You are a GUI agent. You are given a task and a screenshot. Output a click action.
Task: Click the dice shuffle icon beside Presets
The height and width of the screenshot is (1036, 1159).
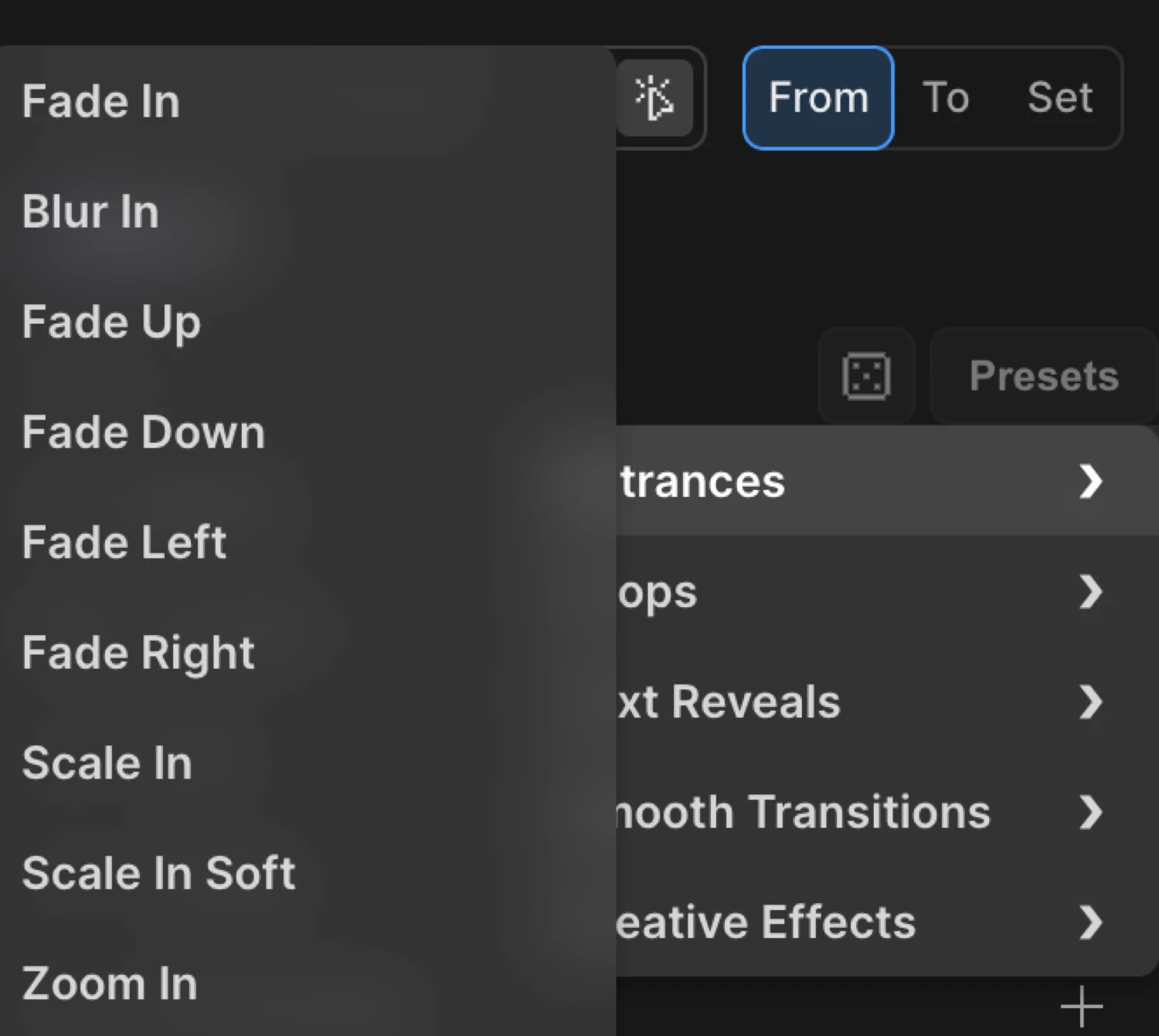coord(866,375)
